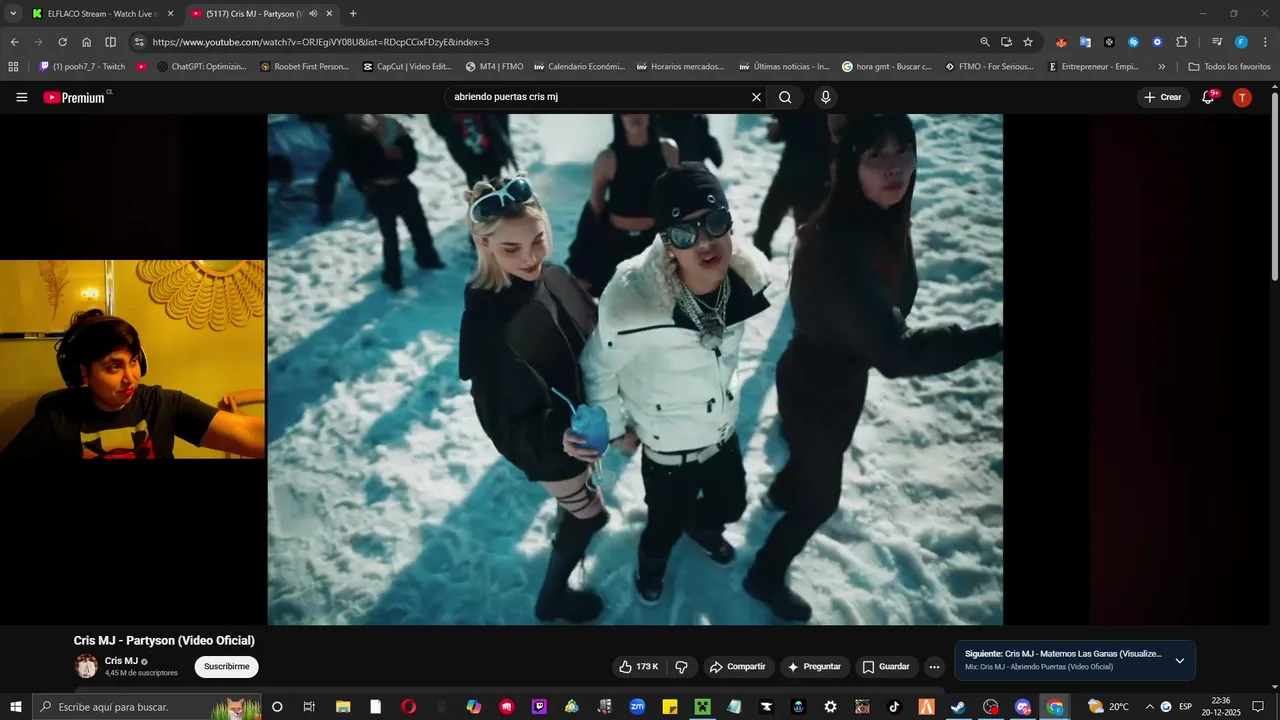Open TikTok from the taskbar
Screen dimensions: 1280x720
coord(894,707)
